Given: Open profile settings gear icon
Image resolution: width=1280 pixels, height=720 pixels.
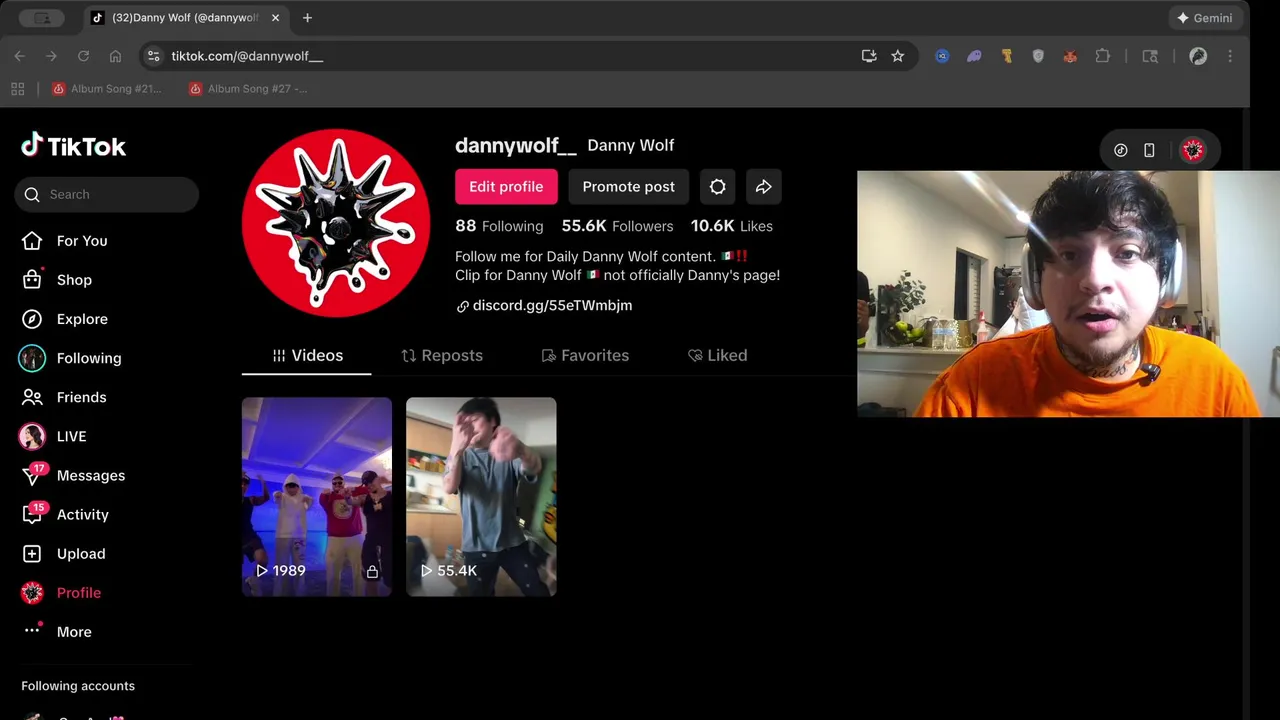Looking at the screenshot, I should click(x=718, y=187).
